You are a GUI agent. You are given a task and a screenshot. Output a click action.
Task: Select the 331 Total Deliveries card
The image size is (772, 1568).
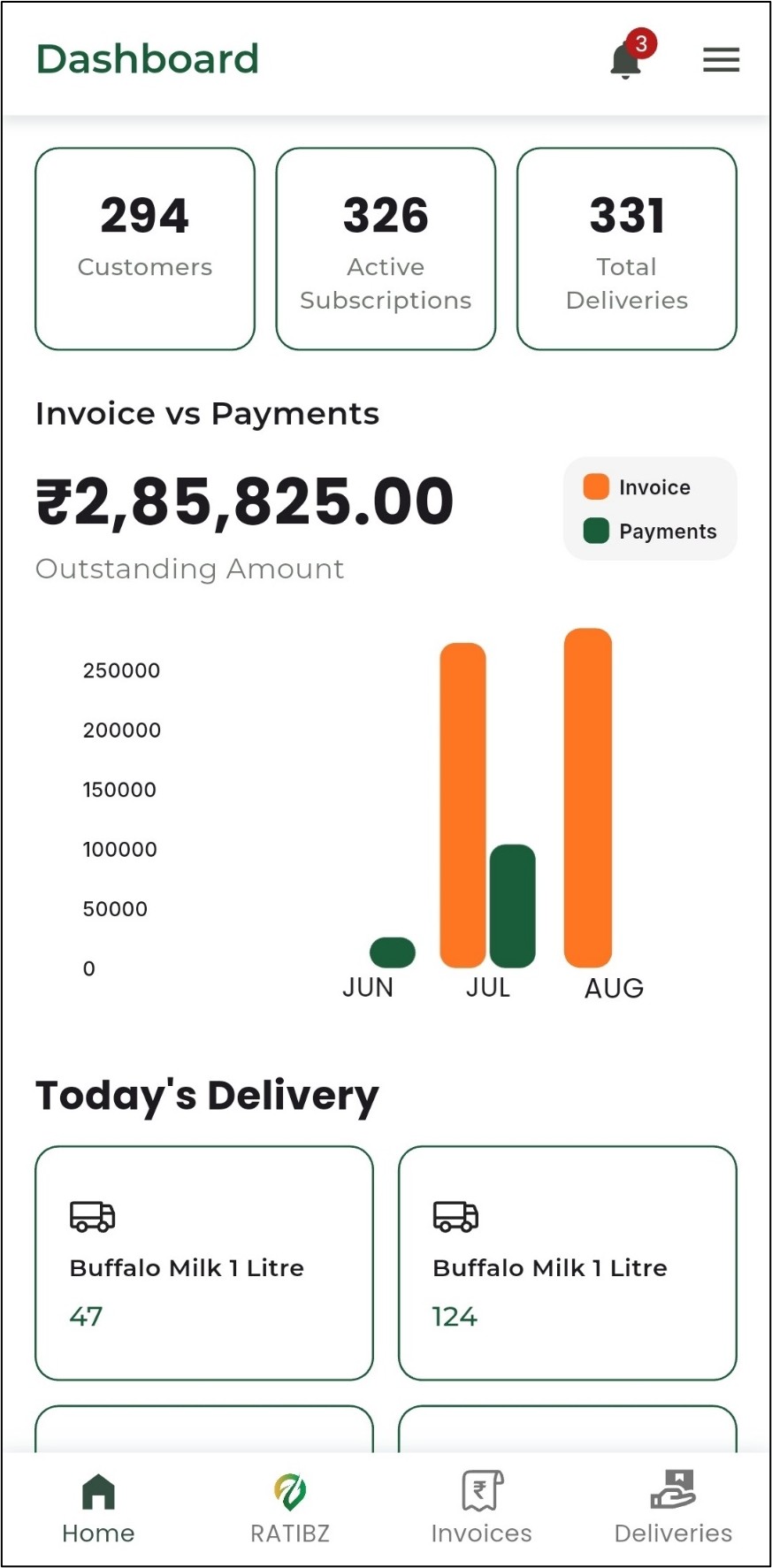(x=626, y=248)
